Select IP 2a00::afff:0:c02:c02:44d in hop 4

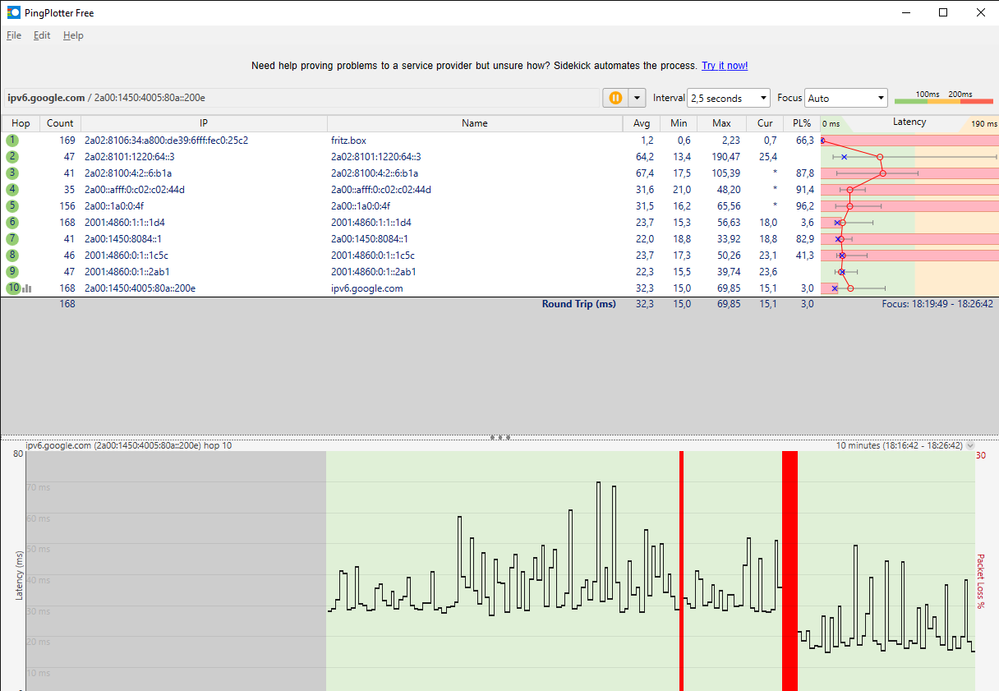pos(134,190)
